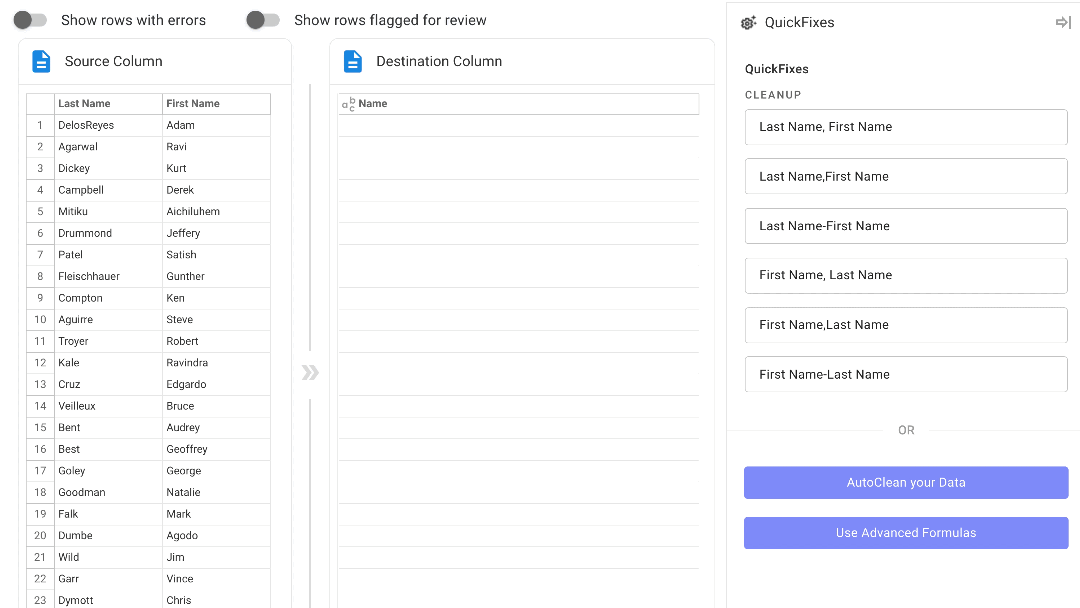Click the first empty Name destination cell
Image resolution: width=1080 pixels, height=608 pixels.
pos(519,125)
